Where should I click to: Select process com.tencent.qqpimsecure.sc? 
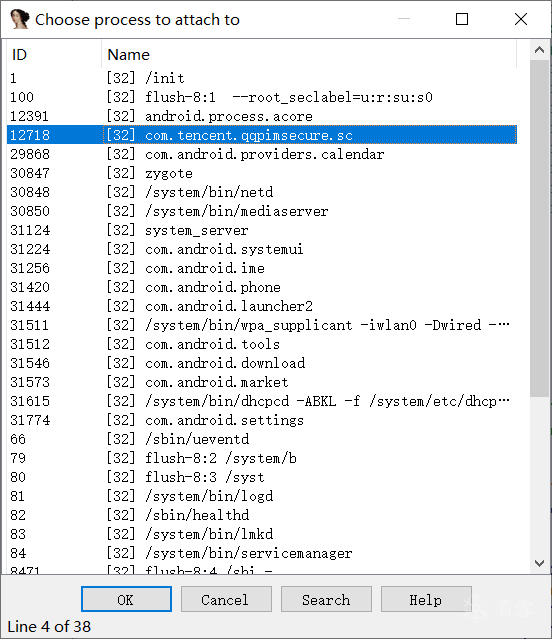[x=262, y=135]
